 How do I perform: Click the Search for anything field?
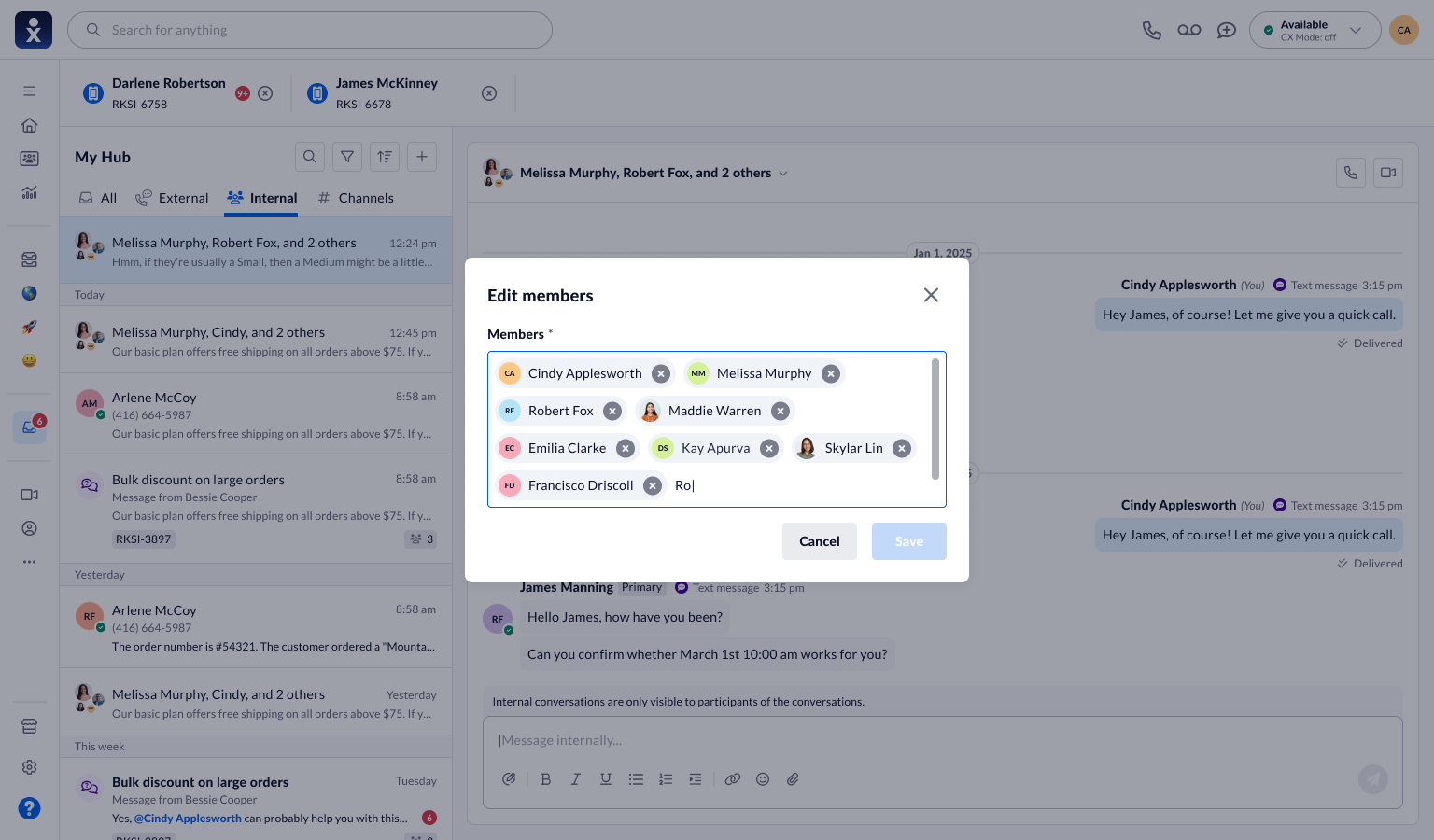coord(310,30)
